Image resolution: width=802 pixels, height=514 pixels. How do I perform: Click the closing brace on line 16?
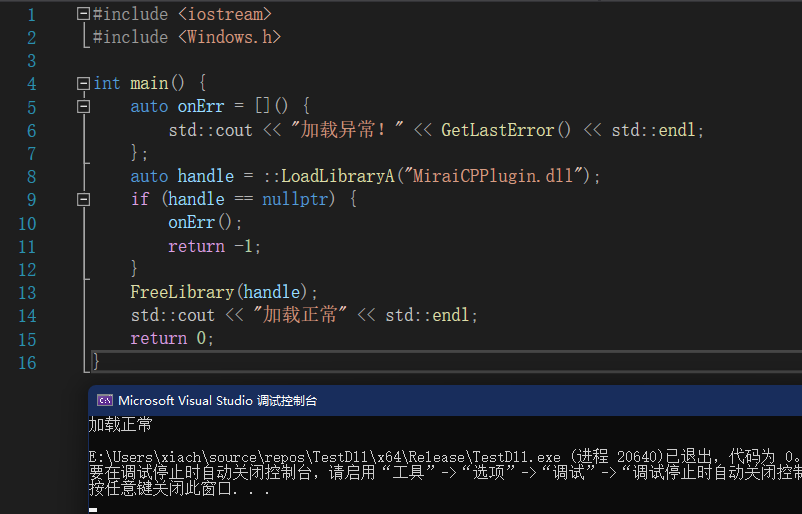(96, 361)
